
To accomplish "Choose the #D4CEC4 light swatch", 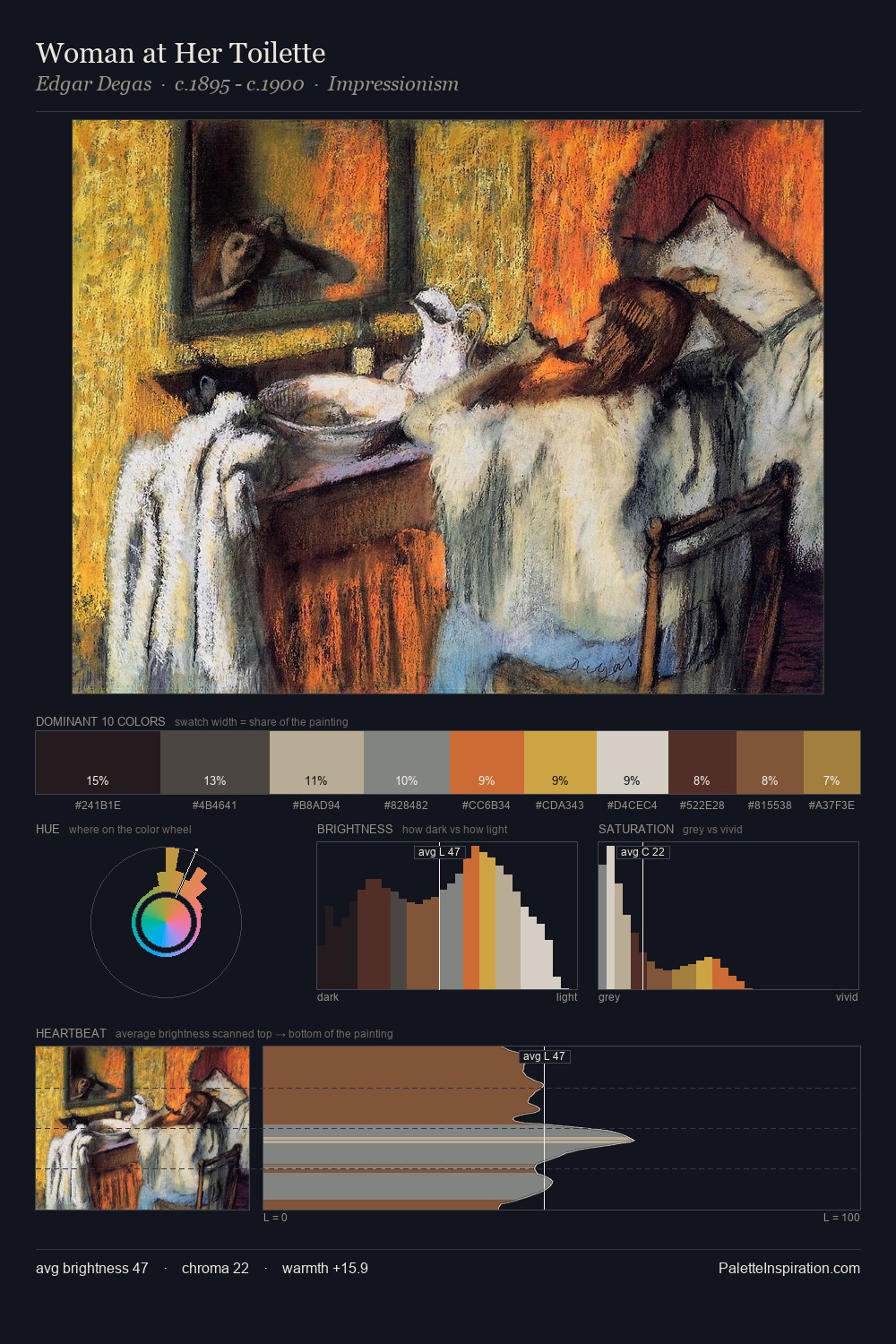I will click(633, 762).
